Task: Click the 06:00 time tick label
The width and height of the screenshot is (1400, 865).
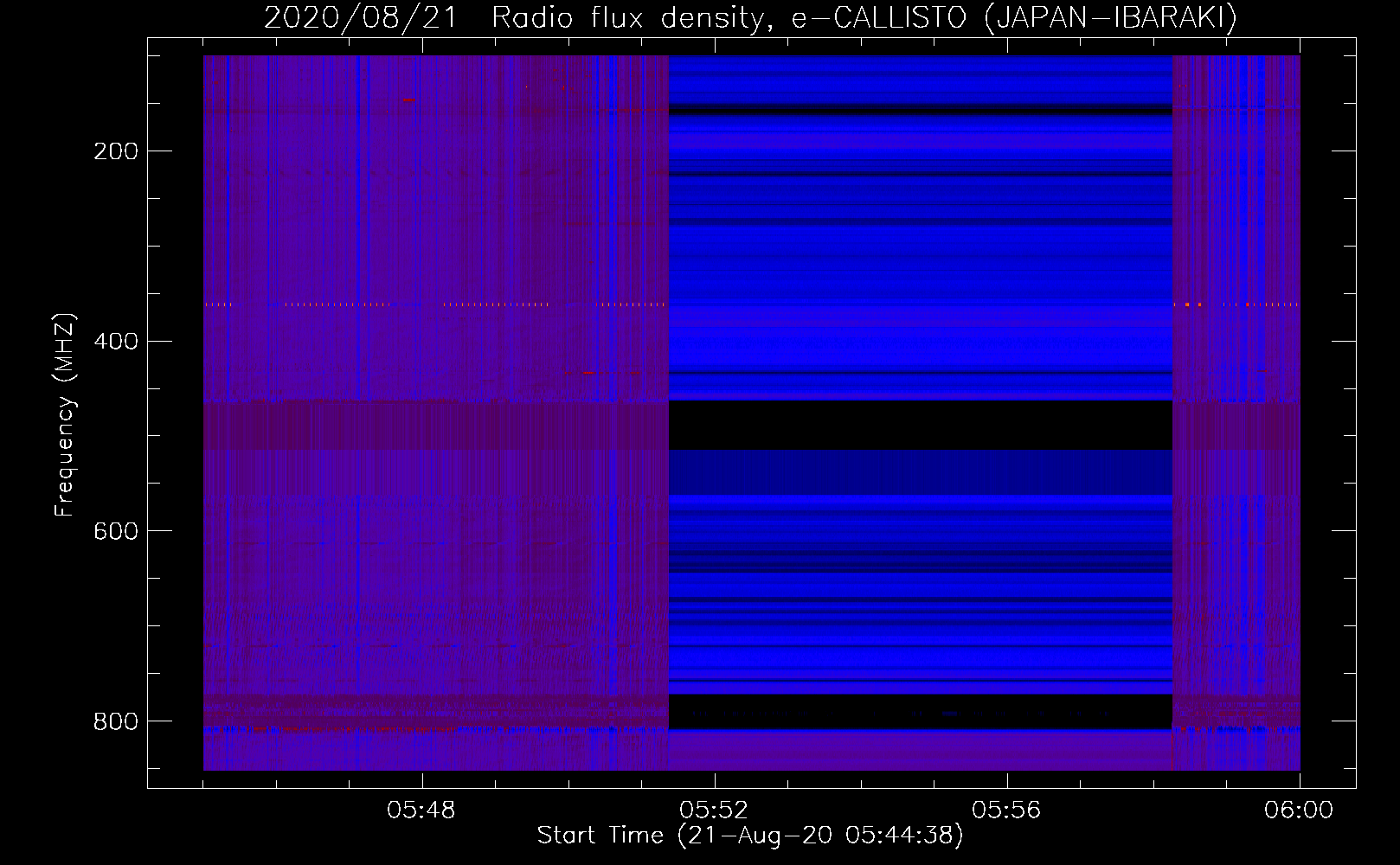Action: [1299, 811]
